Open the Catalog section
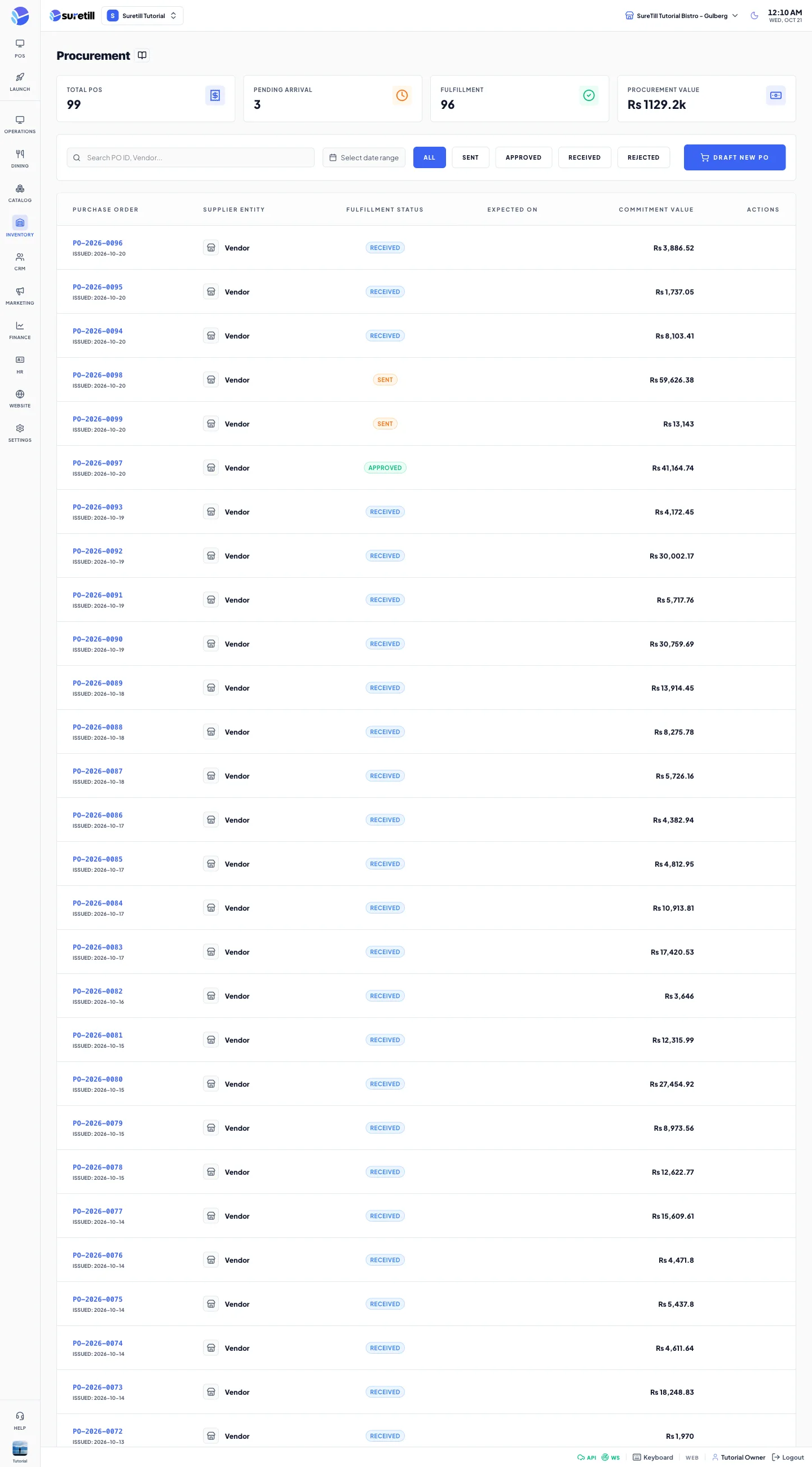This screenshot has width=812, height=1467. (20, 192)
